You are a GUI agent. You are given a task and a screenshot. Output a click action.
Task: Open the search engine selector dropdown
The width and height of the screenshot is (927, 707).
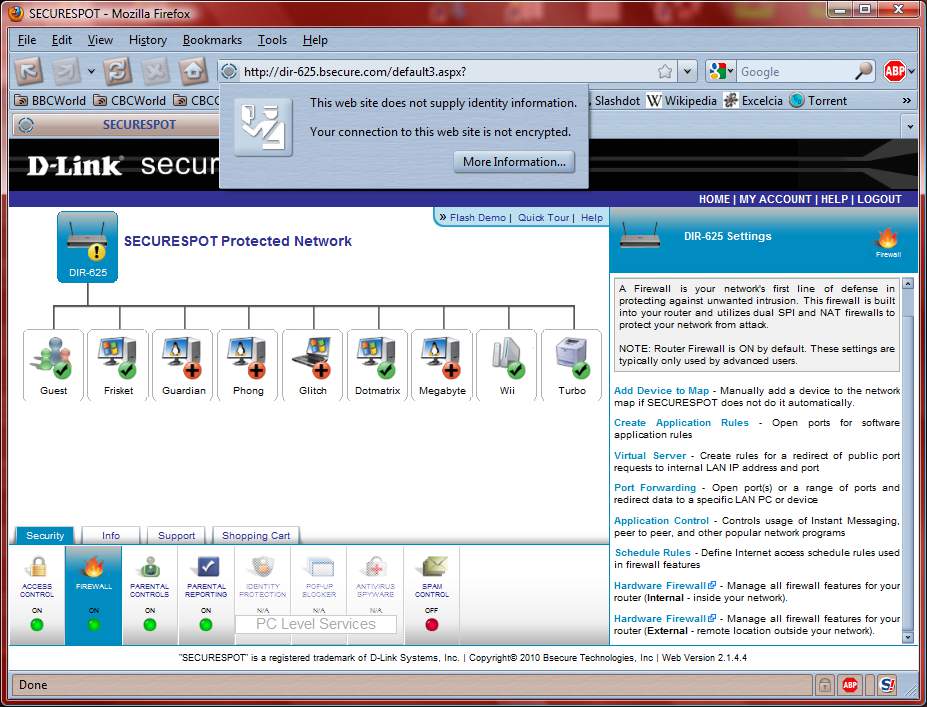(721, 72)
